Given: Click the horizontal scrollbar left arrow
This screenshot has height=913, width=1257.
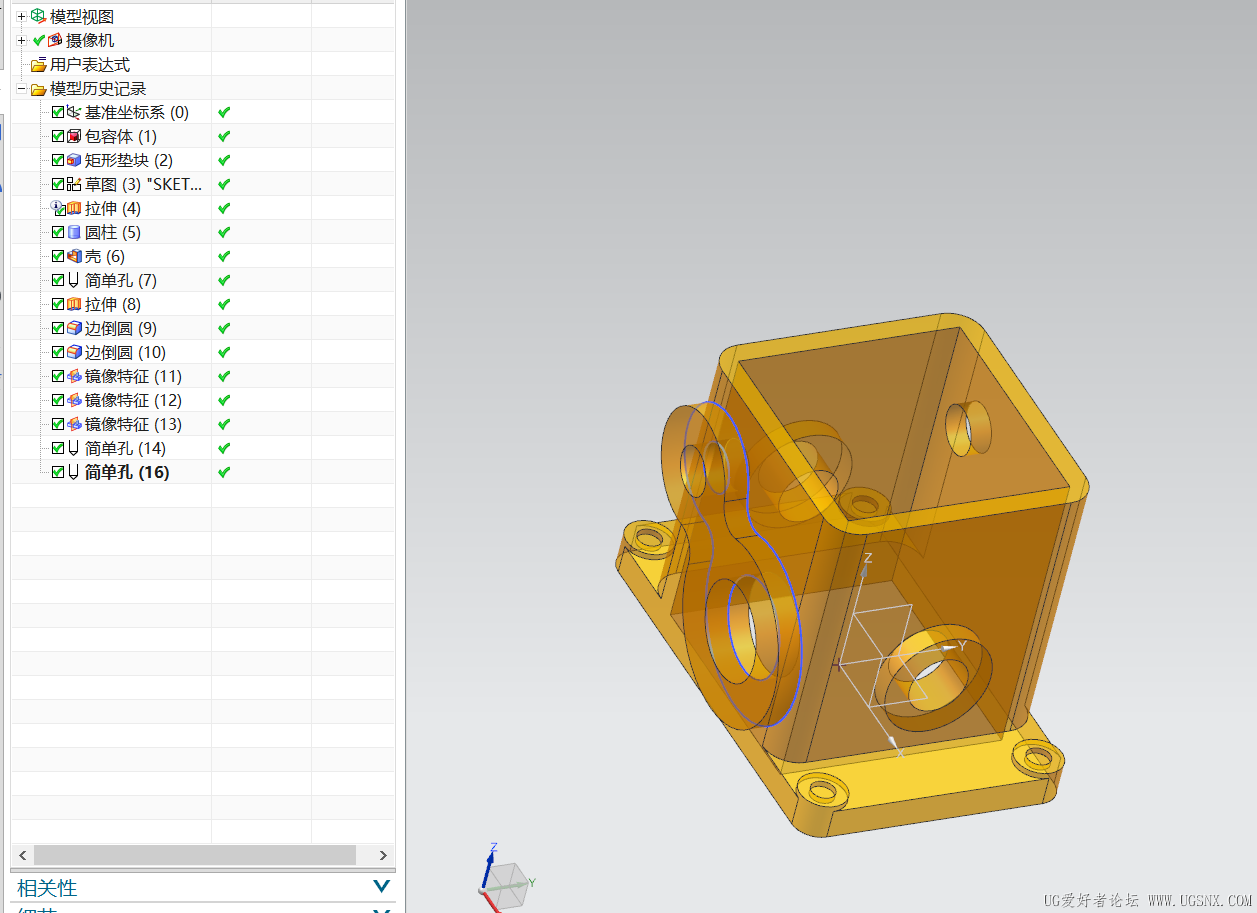Looking at the screenshot, I should point(22,855).
